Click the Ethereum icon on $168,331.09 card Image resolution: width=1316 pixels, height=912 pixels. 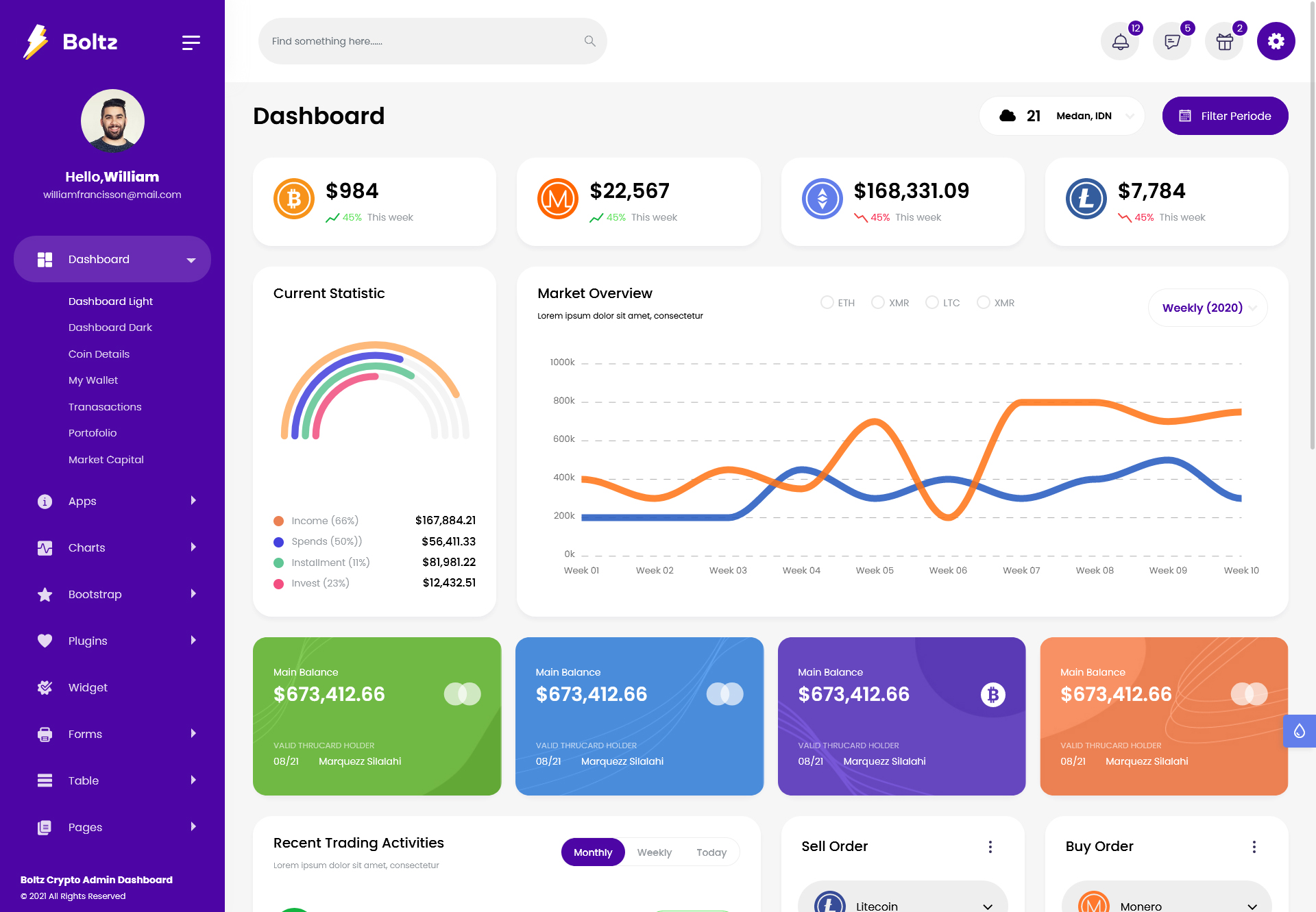click(822, 199)
